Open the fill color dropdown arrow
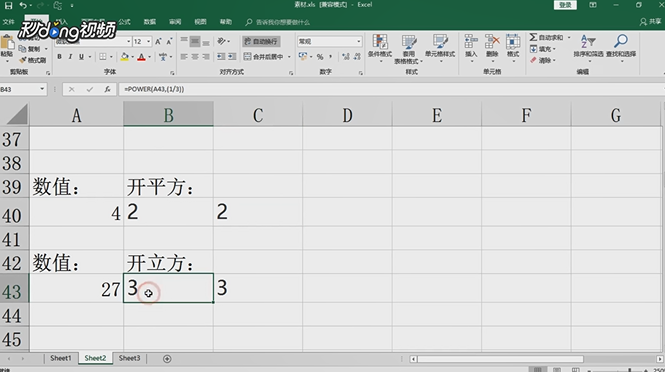 tap(132, 57)
